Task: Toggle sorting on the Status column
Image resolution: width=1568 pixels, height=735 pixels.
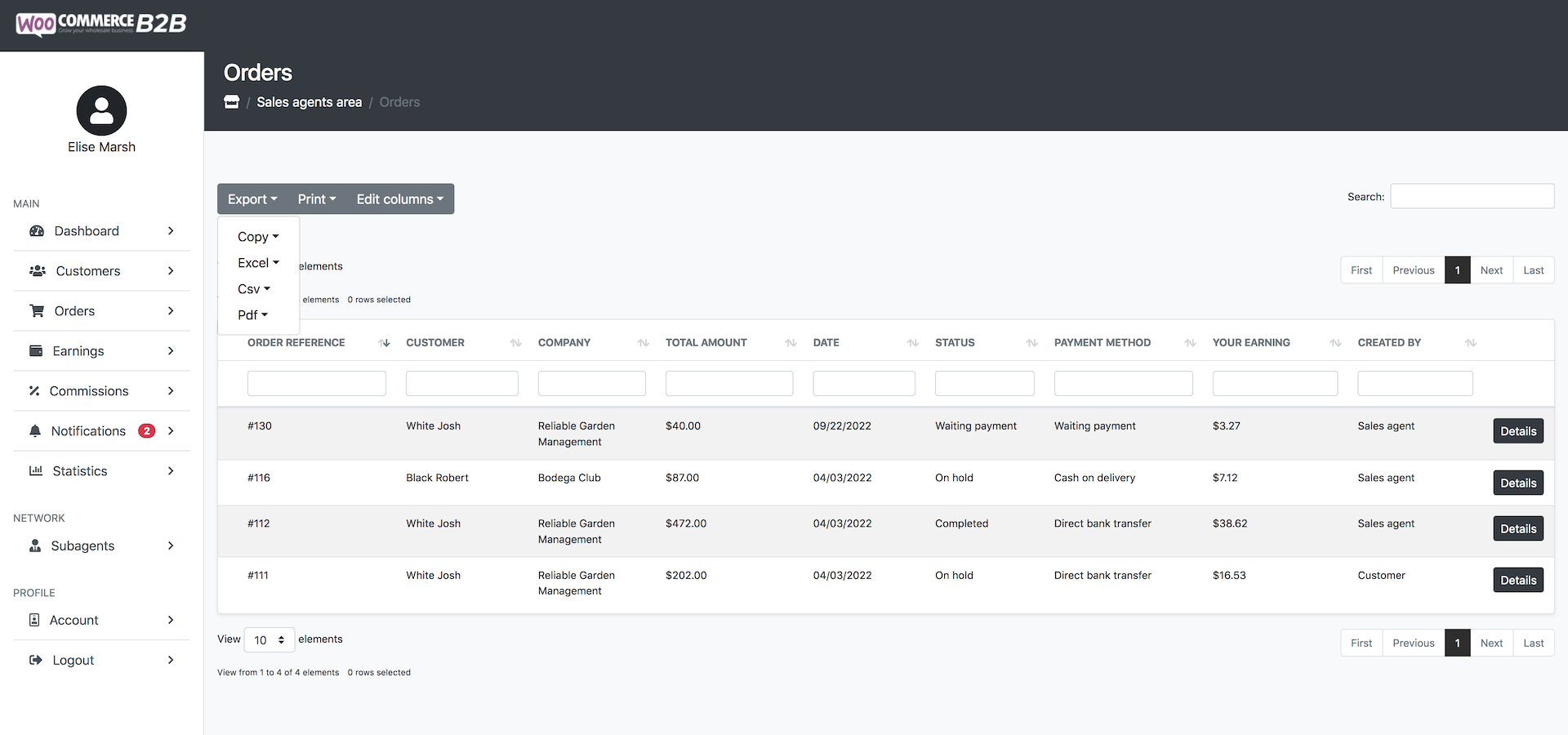Action: pos(1032,343)
